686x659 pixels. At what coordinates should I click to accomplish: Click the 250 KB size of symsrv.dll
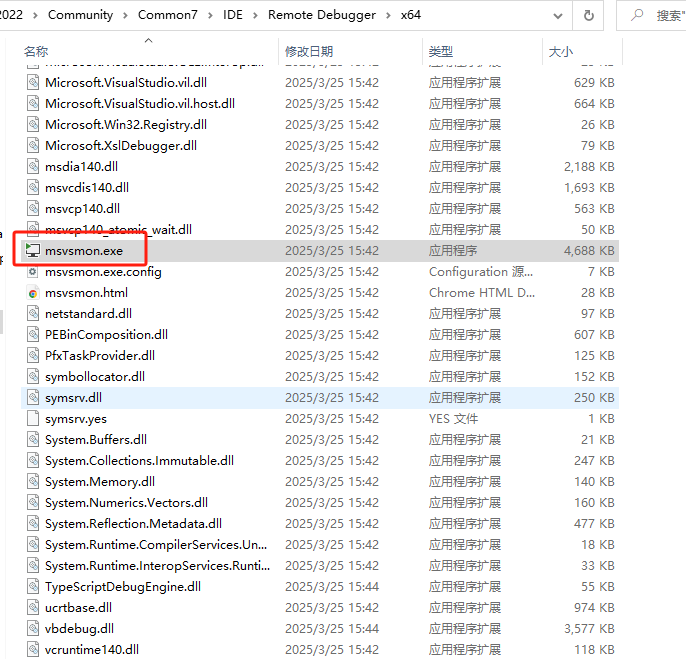coord(594,398)
